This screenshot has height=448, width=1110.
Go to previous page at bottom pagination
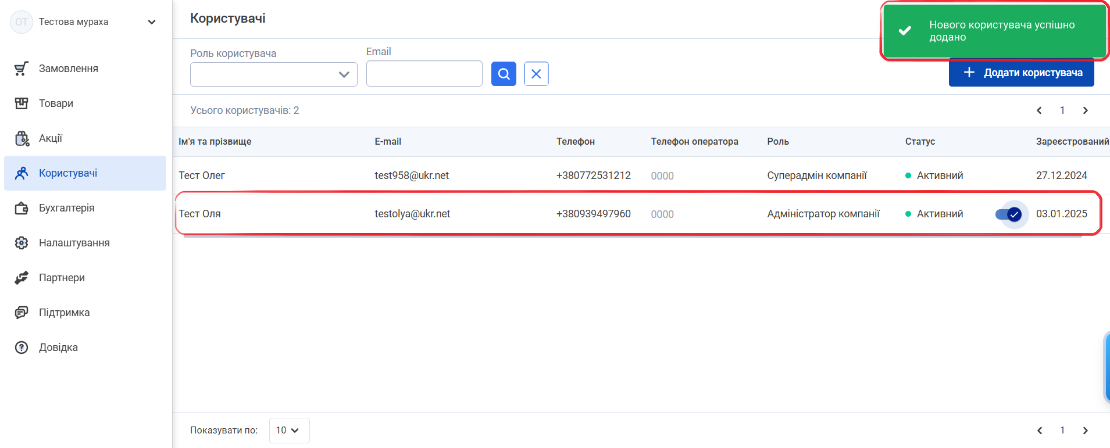point(1039,430)
